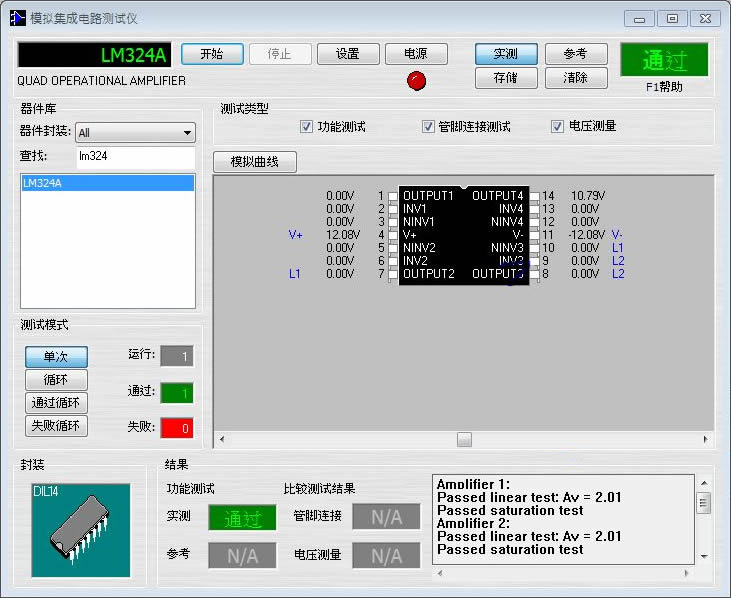Click the 电压测量 N/A indicator
The image size is (731, 598).
coord(386,556)
